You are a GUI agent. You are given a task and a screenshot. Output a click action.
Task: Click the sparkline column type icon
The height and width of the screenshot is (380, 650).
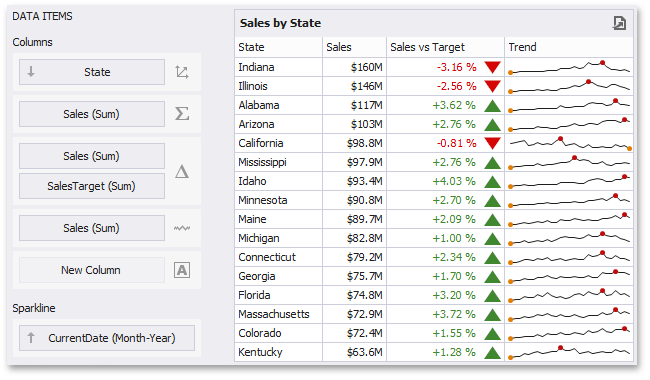[x=182, y=228]
